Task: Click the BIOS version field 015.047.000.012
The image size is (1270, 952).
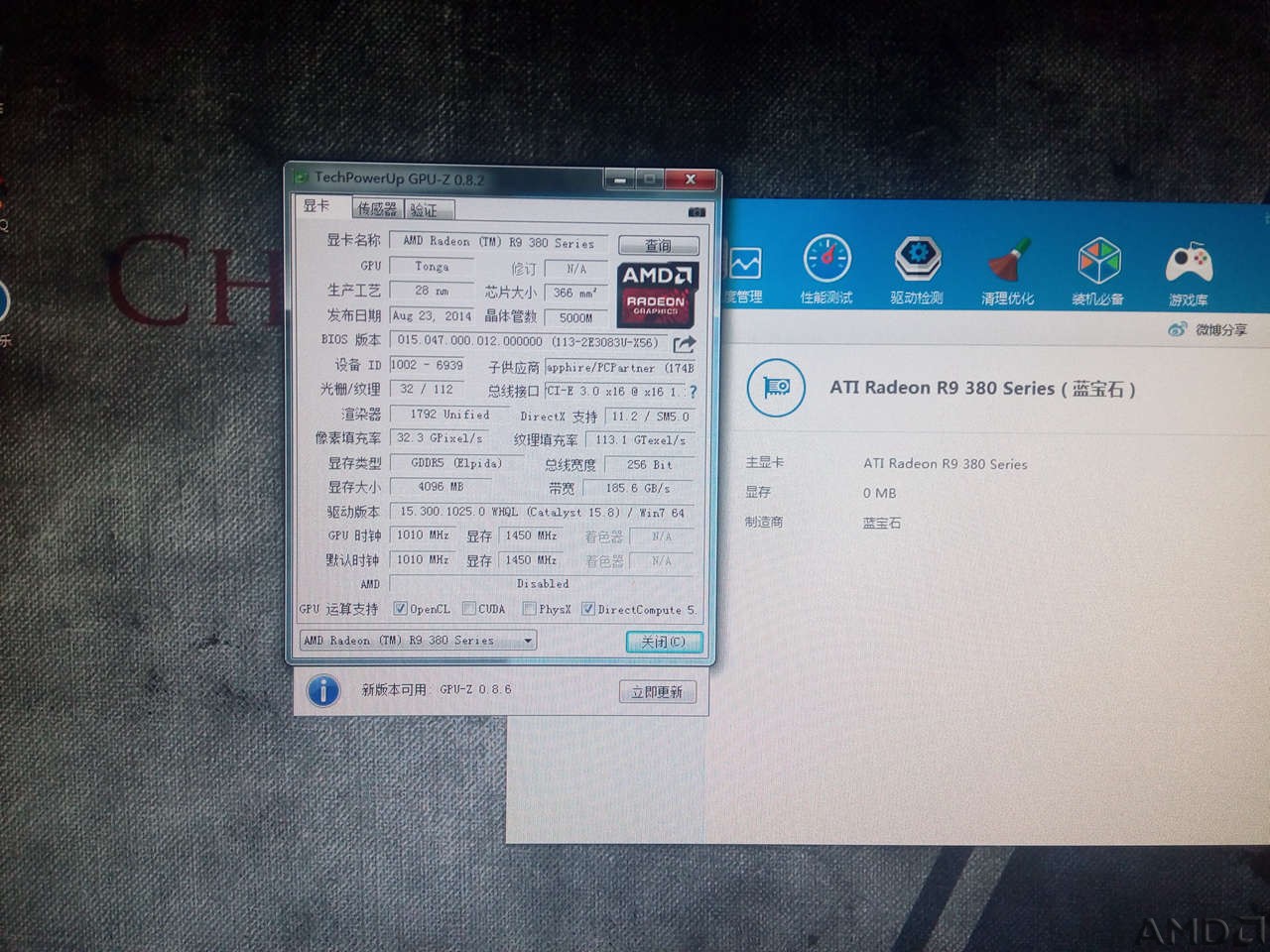Action: 528,340
